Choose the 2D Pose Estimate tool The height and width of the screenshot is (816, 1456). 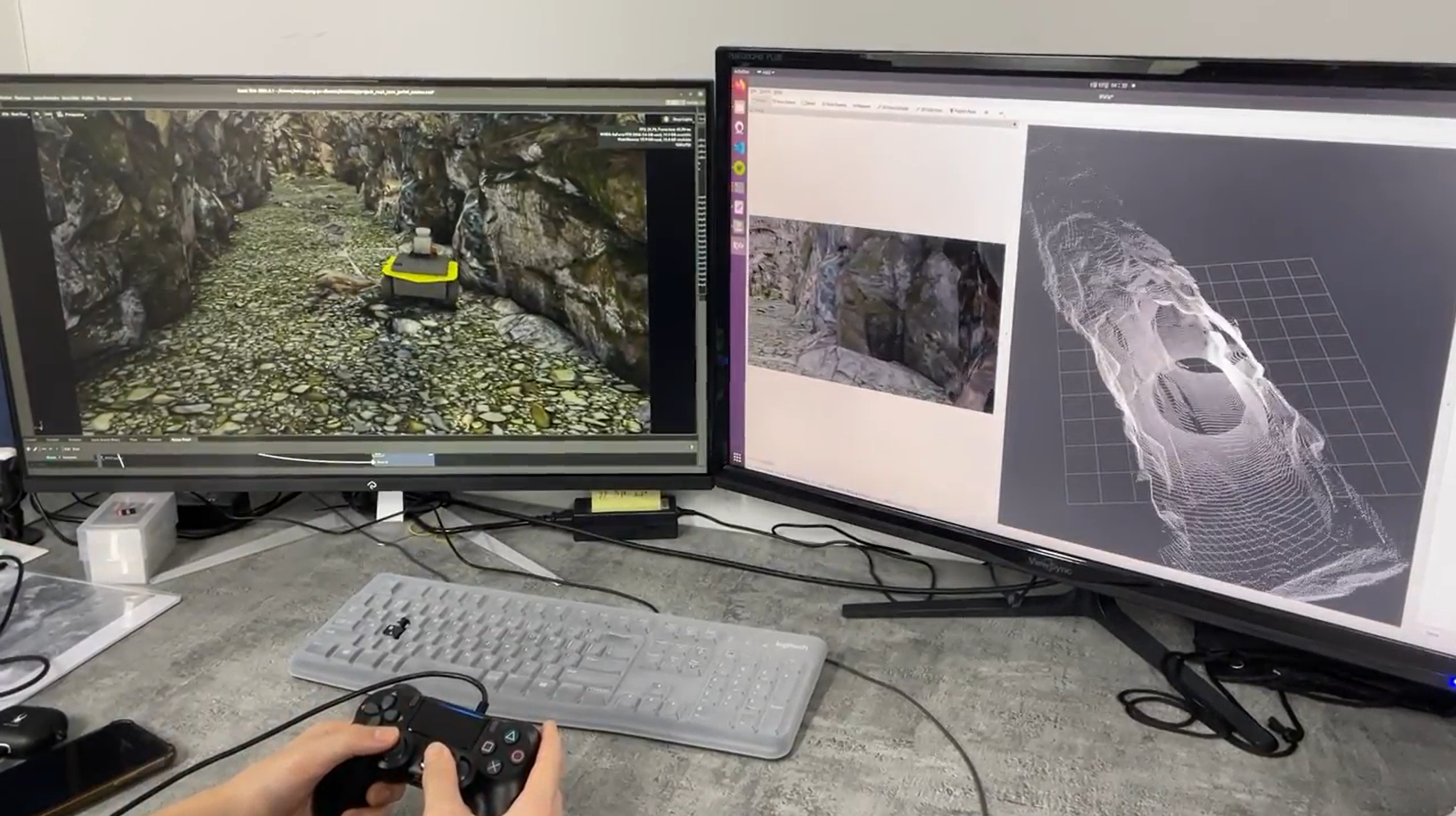[x=893, y=107]
